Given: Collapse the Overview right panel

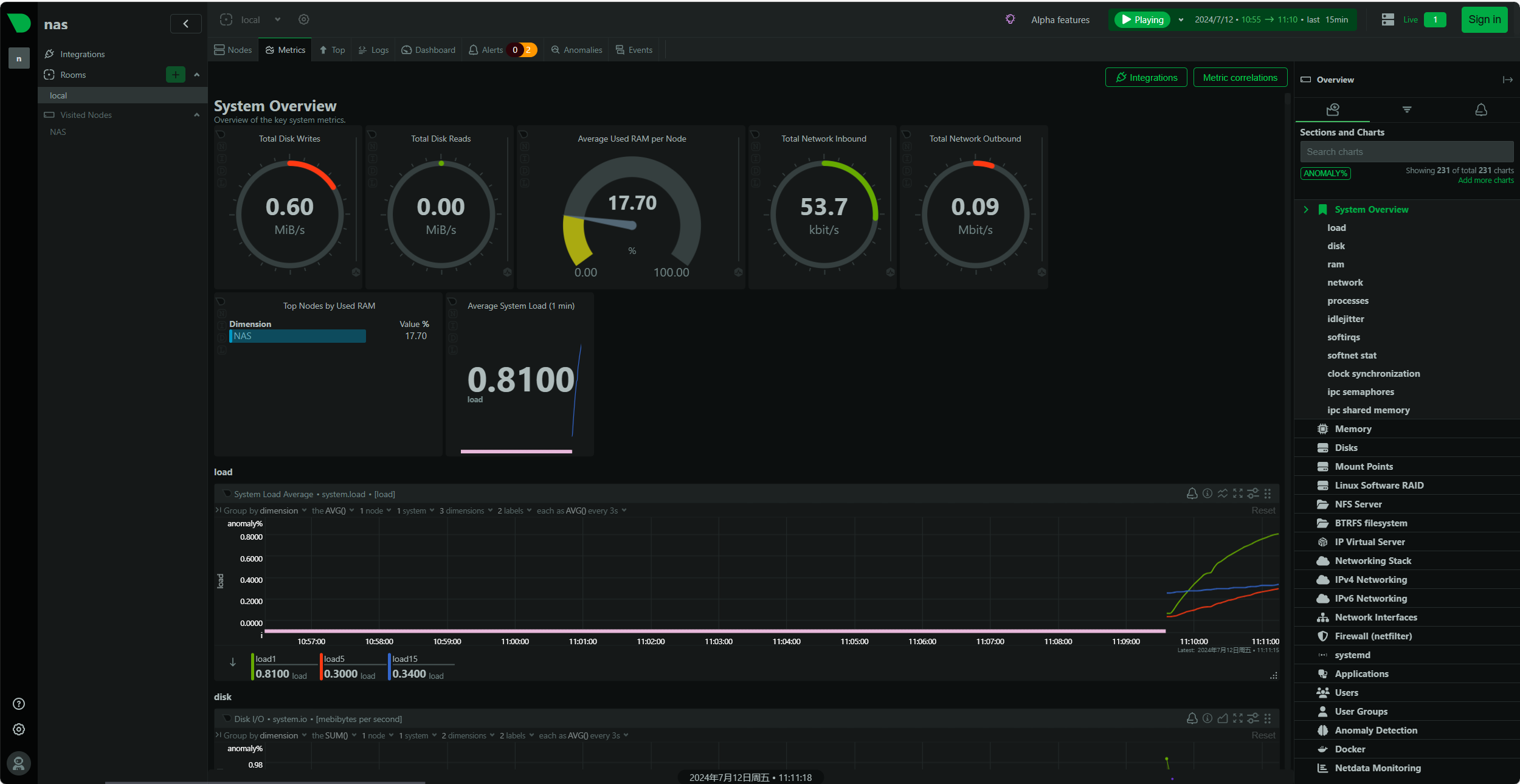Looking at the screenshot, I should [x=1507, y=80].
